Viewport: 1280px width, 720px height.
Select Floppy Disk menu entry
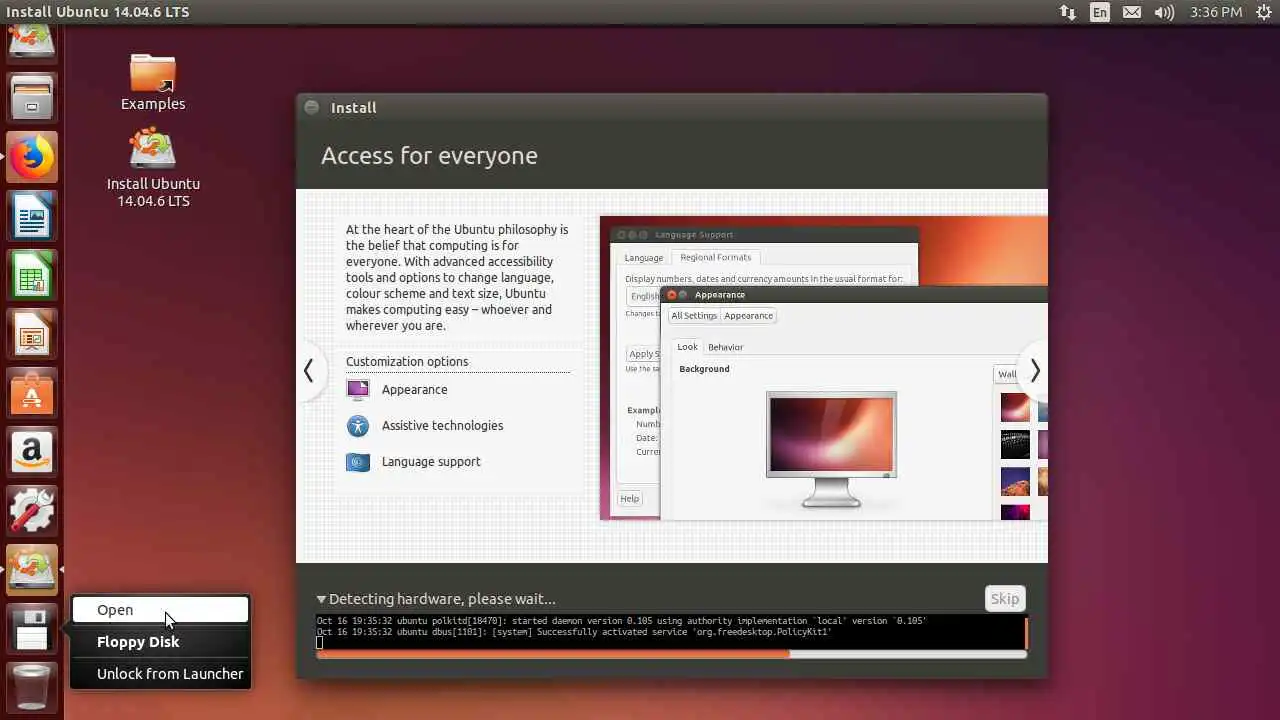coord(160,642)
